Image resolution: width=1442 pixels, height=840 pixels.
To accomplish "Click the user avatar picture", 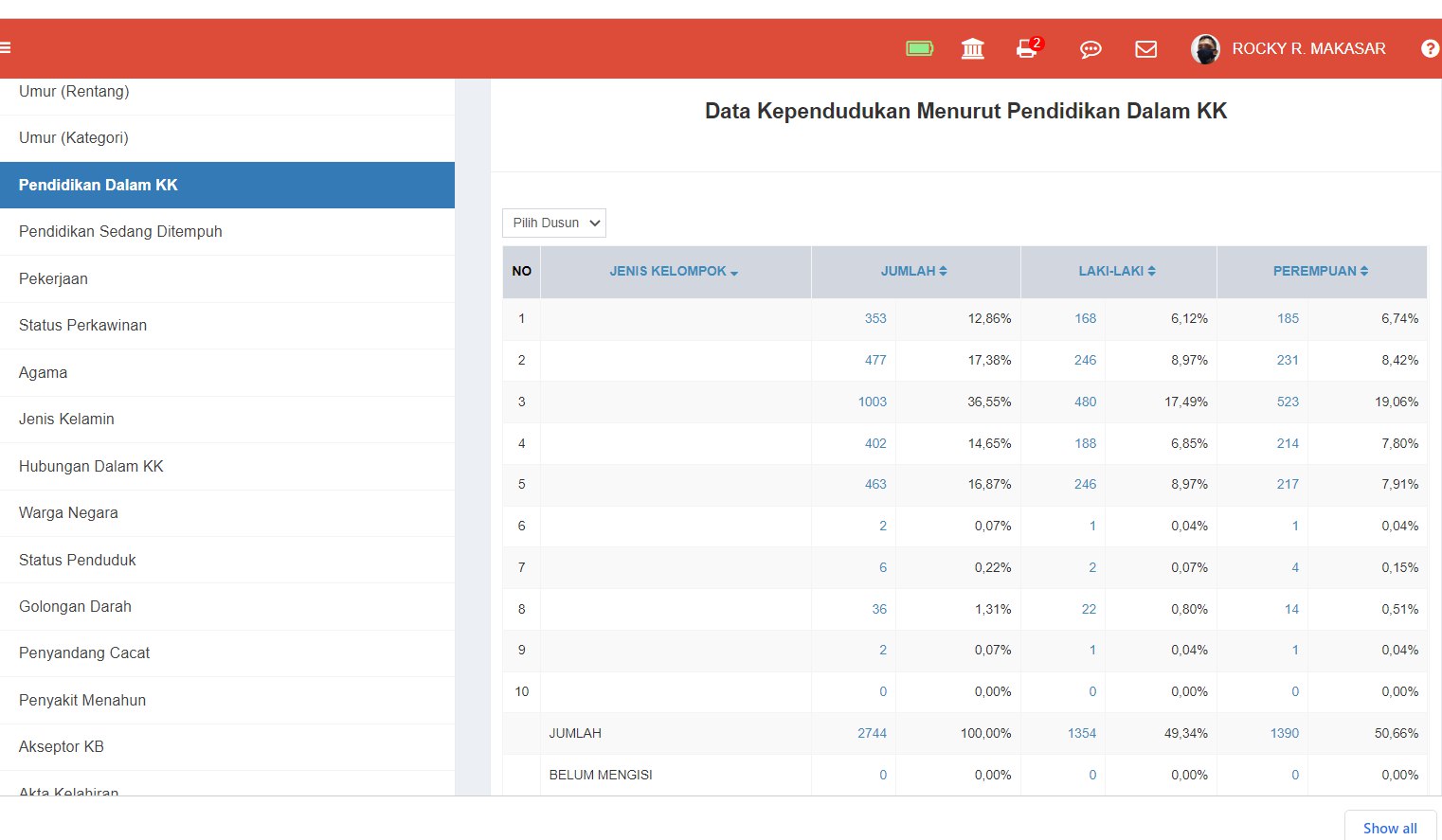I will click(1205, 48).
